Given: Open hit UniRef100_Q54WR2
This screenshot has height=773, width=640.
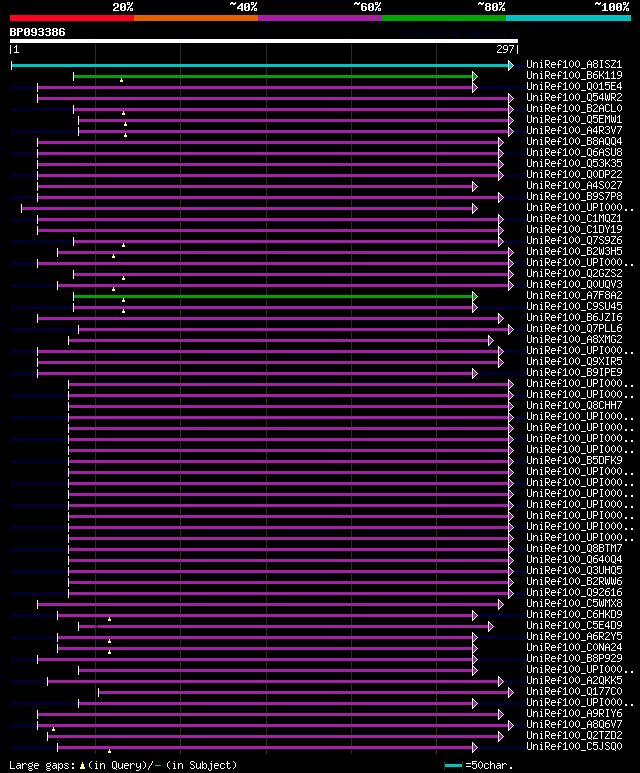Looking at the screenshot, I should [x=574, y=98].
